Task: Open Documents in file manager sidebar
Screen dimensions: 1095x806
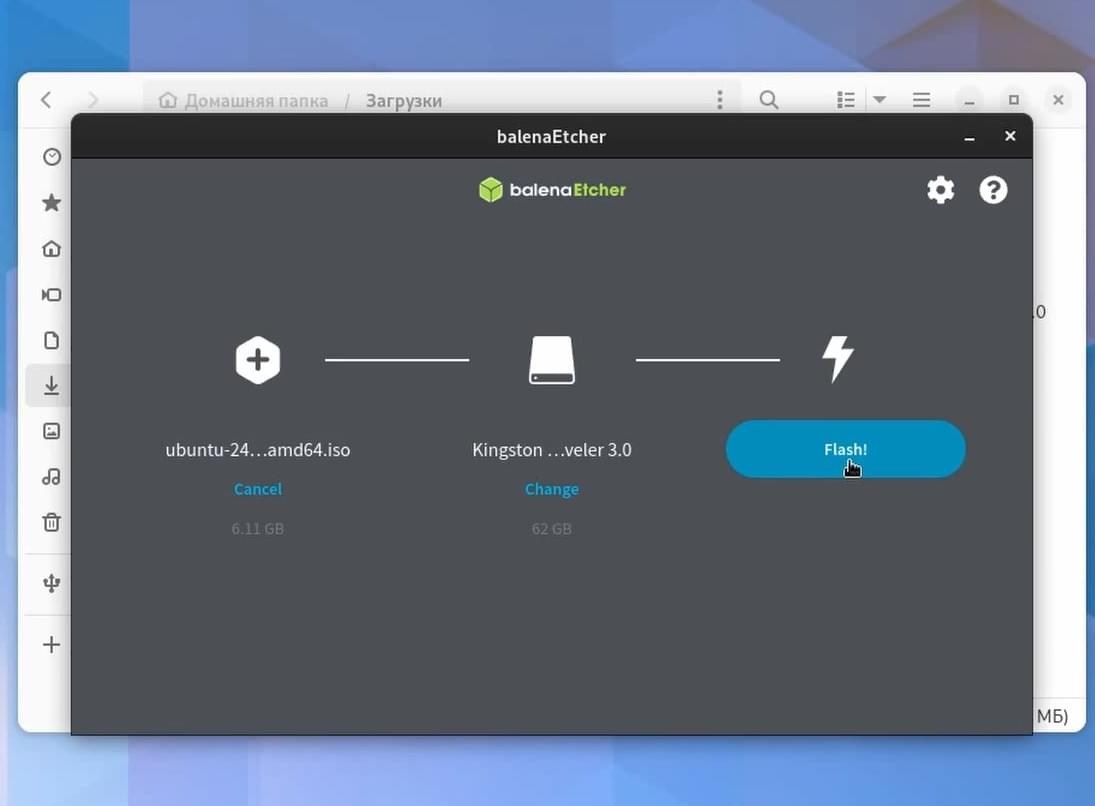Action: [x=52, y=340]
